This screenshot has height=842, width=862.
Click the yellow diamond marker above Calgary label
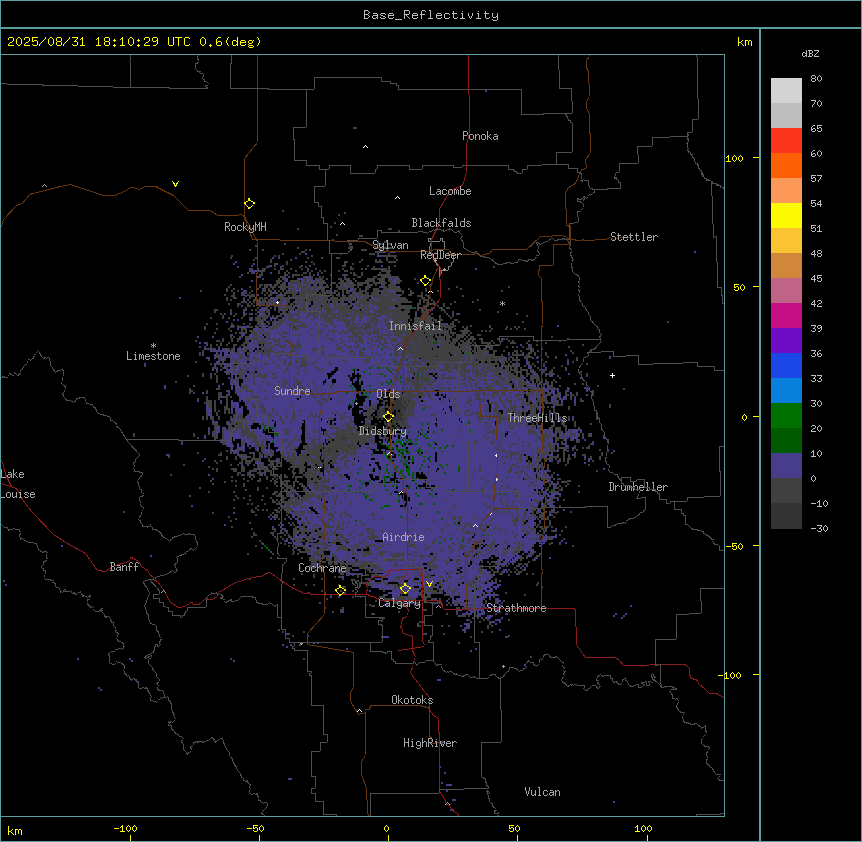[x=405, y=589]
